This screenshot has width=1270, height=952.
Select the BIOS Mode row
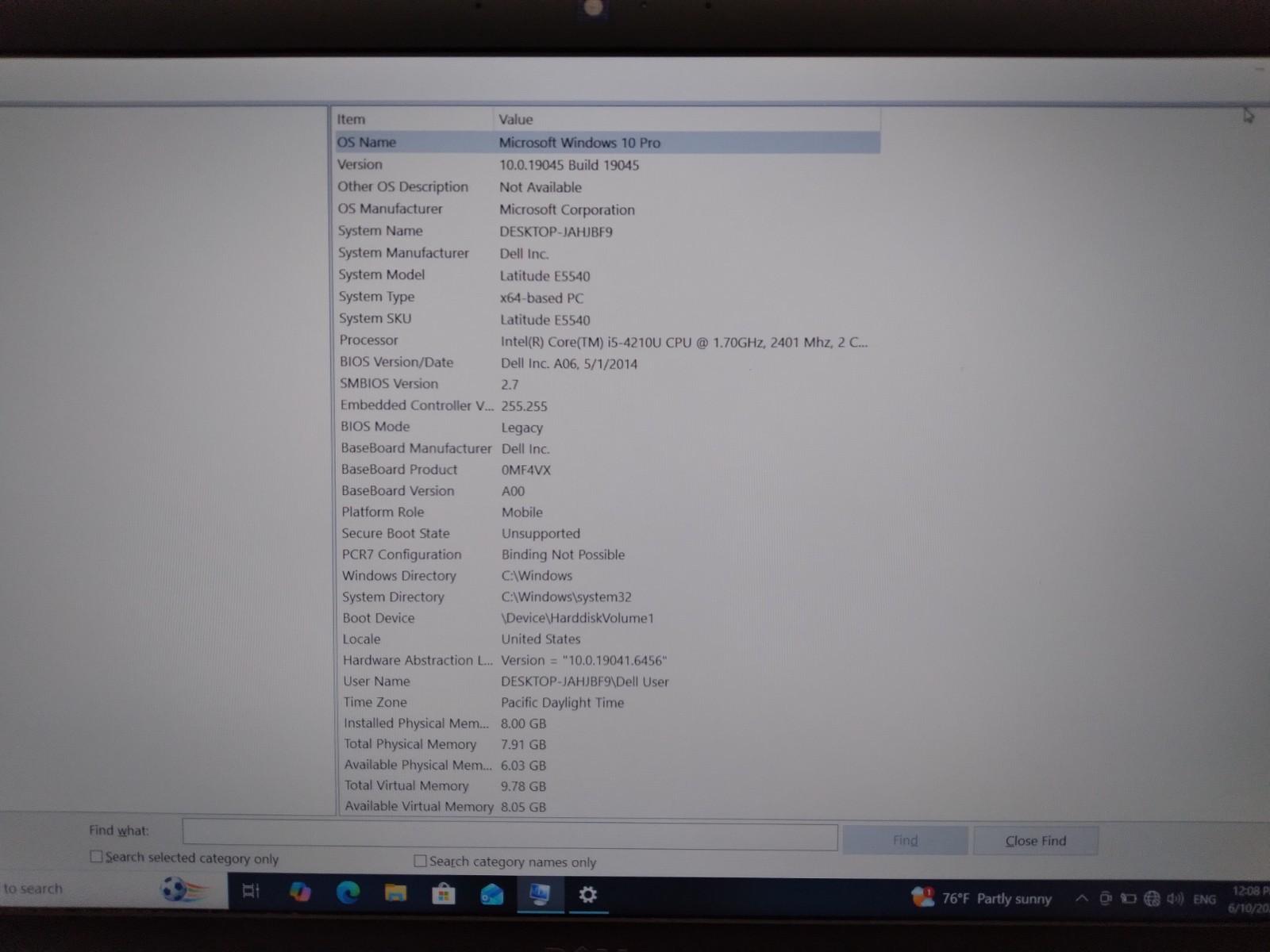coord(607,427)
